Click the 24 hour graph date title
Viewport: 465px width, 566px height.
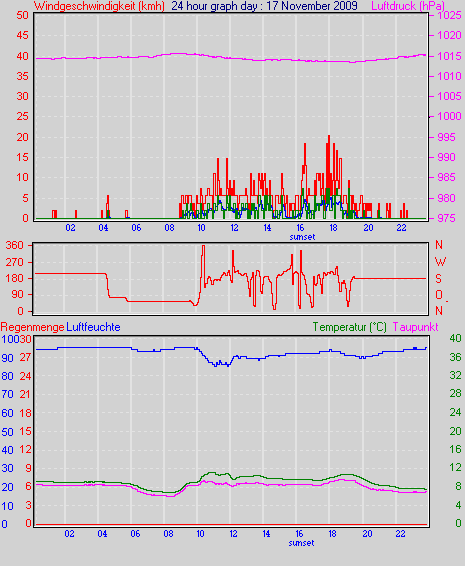pyautogui.click(x=265, y=6)
